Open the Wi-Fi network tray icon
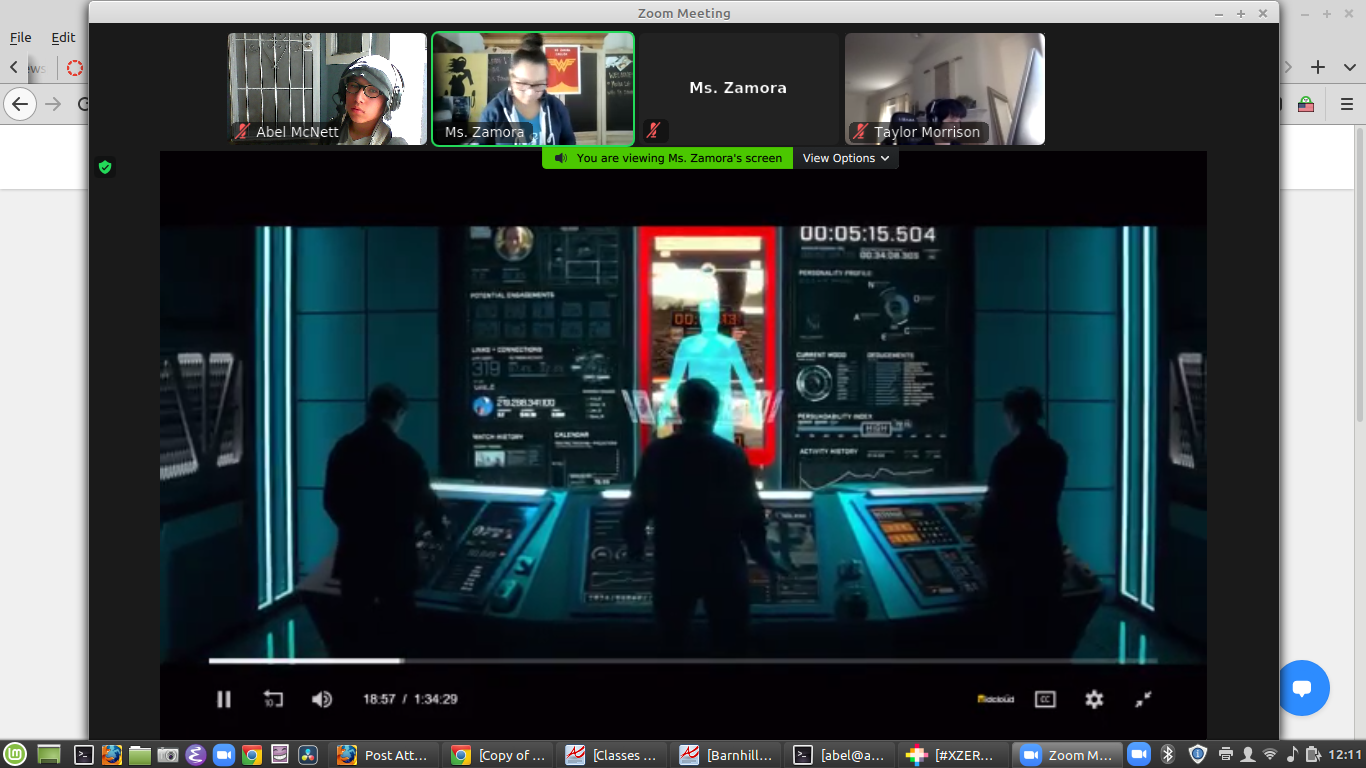 coord(1270,755)
